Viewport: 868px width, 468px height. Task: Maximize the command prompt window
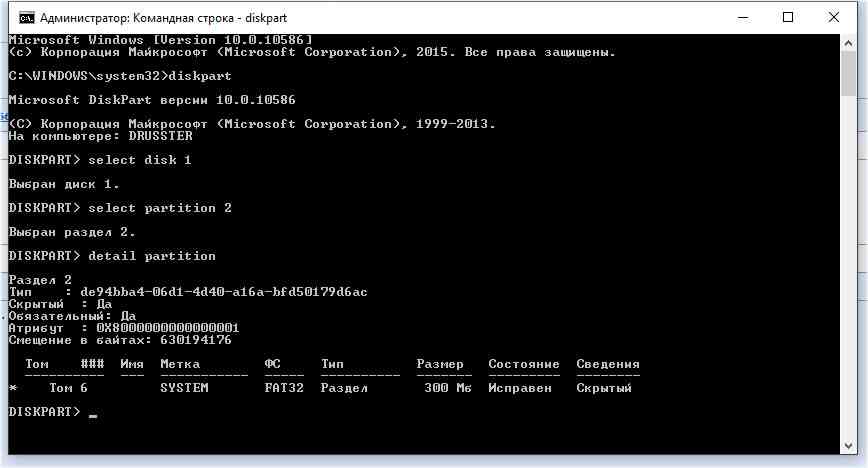(x=788, y=18)
